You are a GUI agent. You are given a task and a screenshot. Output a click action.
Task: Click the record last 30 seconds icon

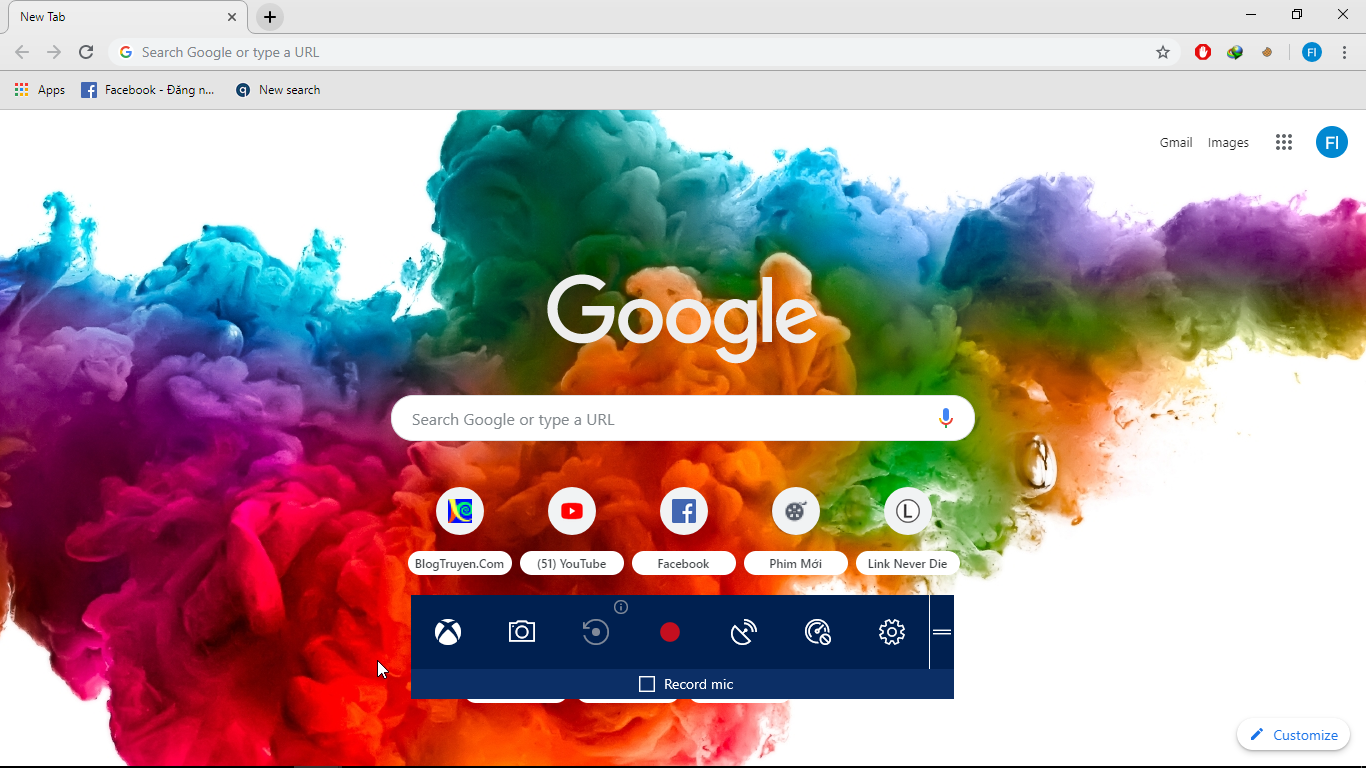(x=595, y=632)
